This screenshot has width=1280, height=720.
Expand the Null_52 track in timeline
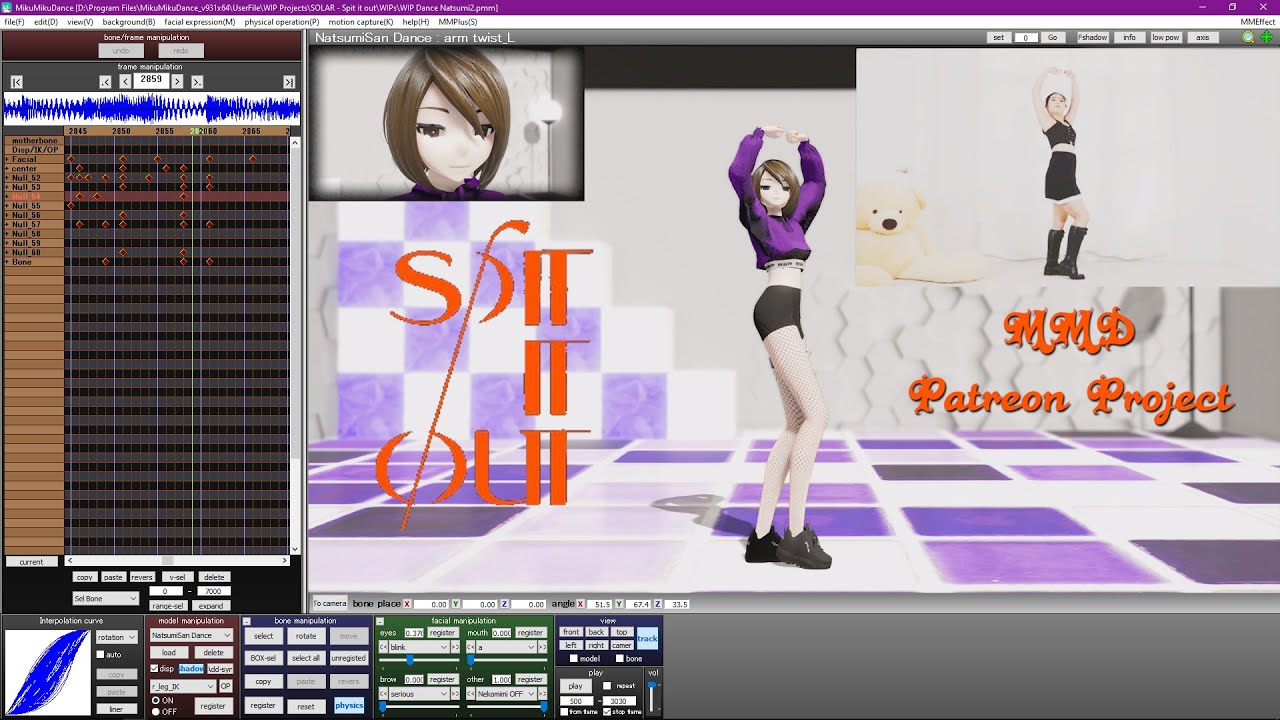pos(7,178)
